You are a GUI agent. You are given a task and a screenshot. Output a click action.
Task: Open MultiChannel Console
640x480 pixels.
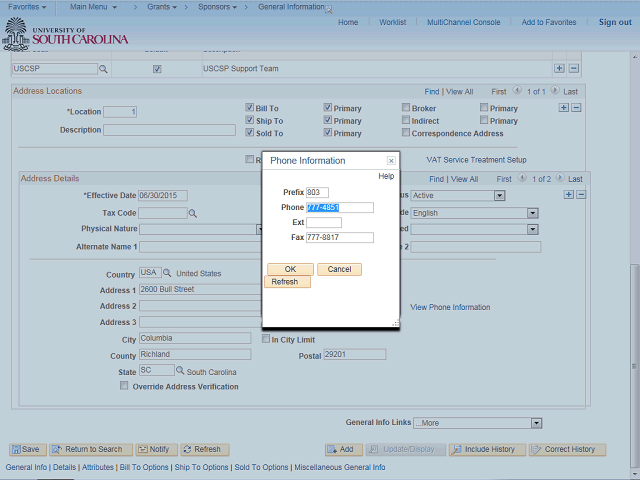463,22
